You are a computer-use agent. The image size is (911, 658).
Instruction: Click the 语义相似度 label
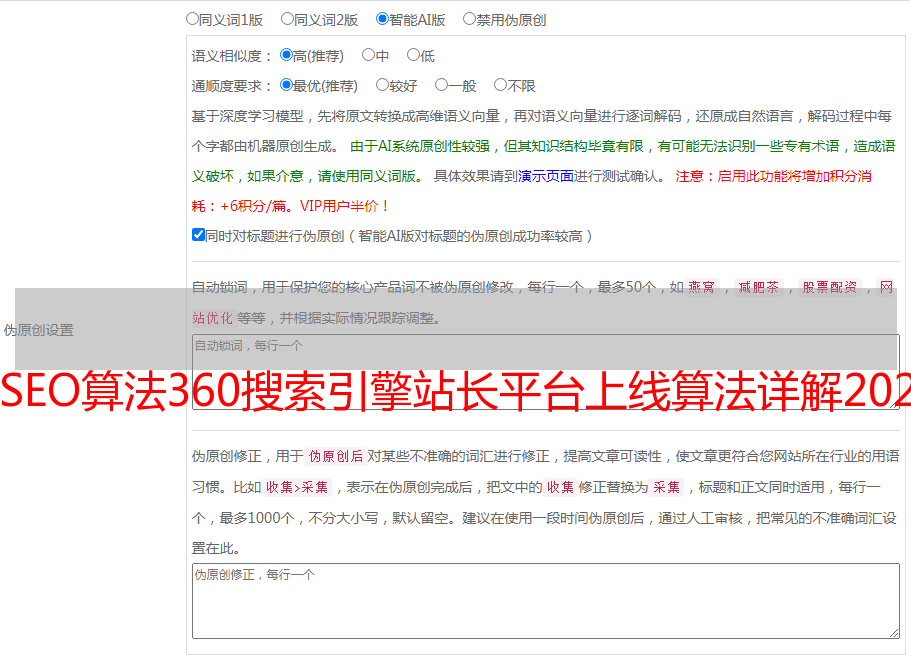232,56
